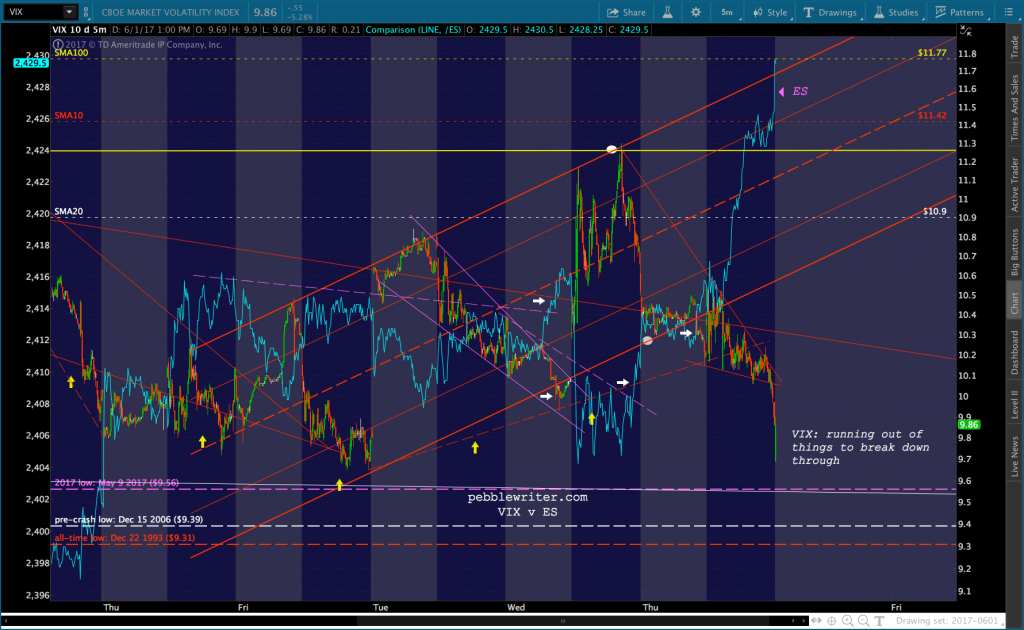Click the VIX symbol input field
1024x630 pixels.
(x=34, y=12)
